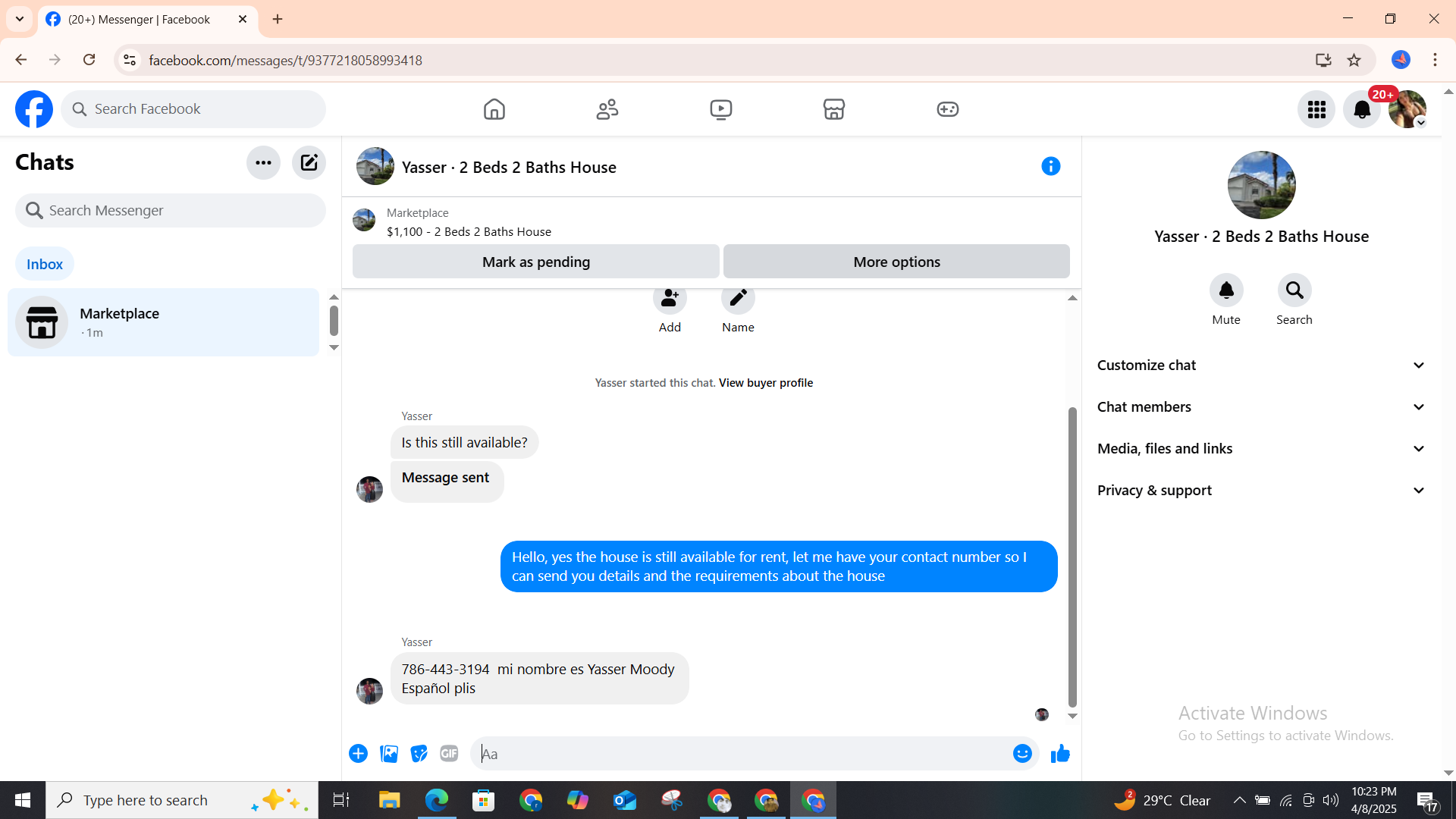Viewport: 1456px width, 819px height.
Task: Open the notifications bell
Action: point(1361,109)
